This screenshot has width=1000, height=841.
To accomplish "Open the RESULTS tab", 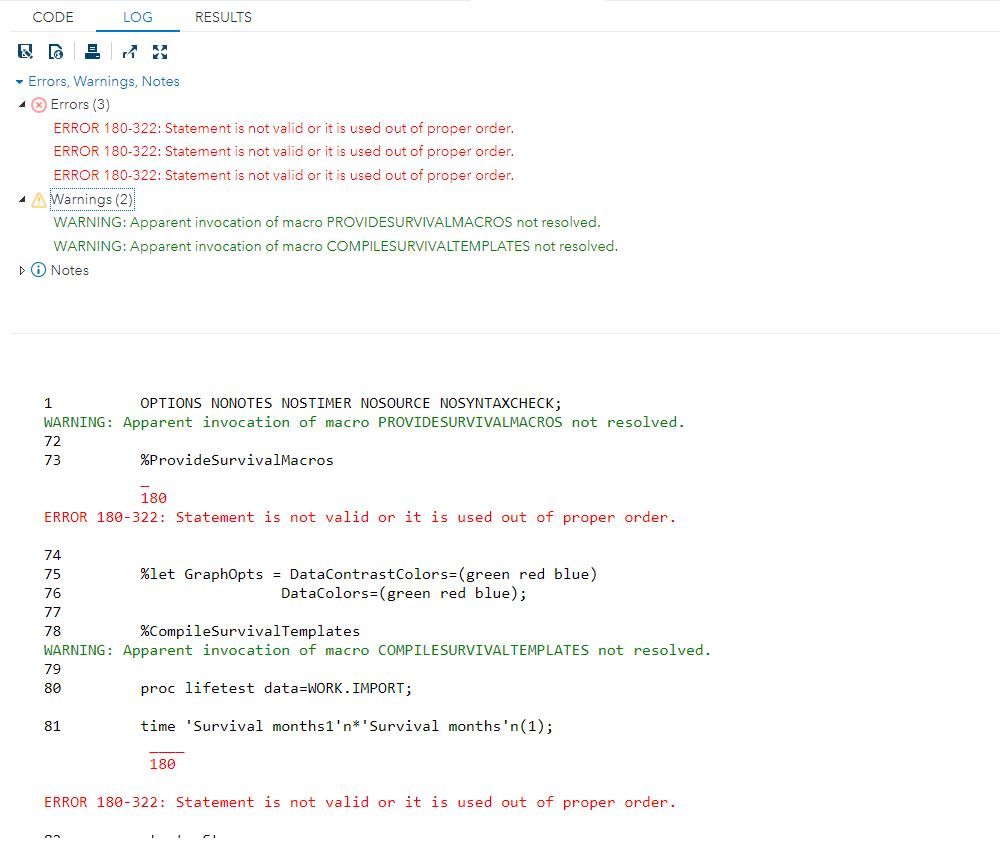I will click(x=222, y=17).
